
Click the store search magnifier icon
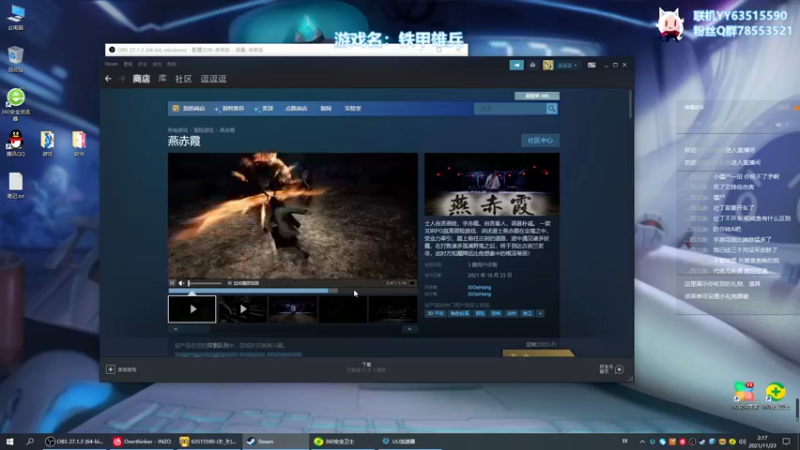coord(552,109)
